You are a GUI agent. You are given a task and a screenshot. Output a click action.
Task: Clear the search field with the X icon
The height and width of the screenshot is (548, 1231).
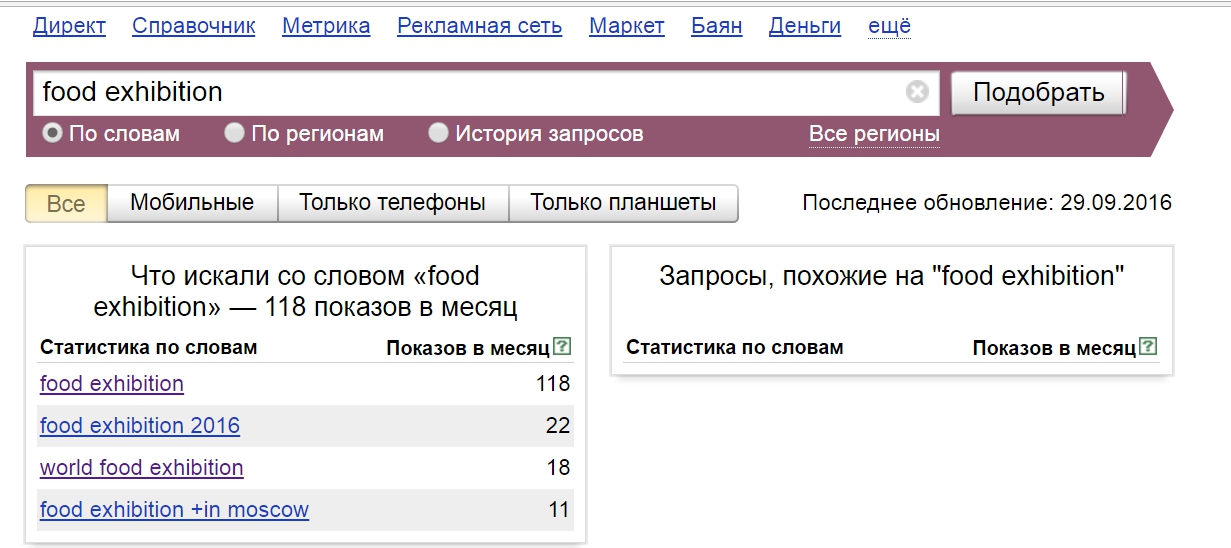coord(917,92)
